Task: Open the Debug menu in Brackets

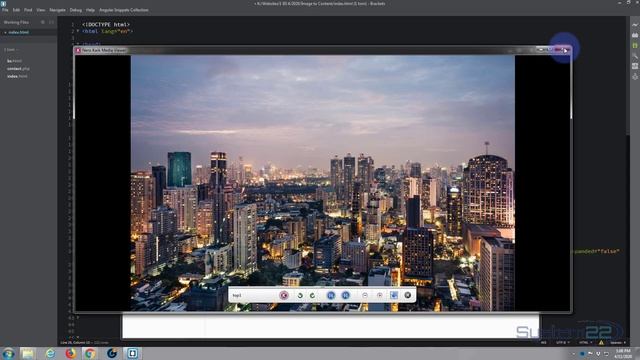Action: [x=76, y=10]
